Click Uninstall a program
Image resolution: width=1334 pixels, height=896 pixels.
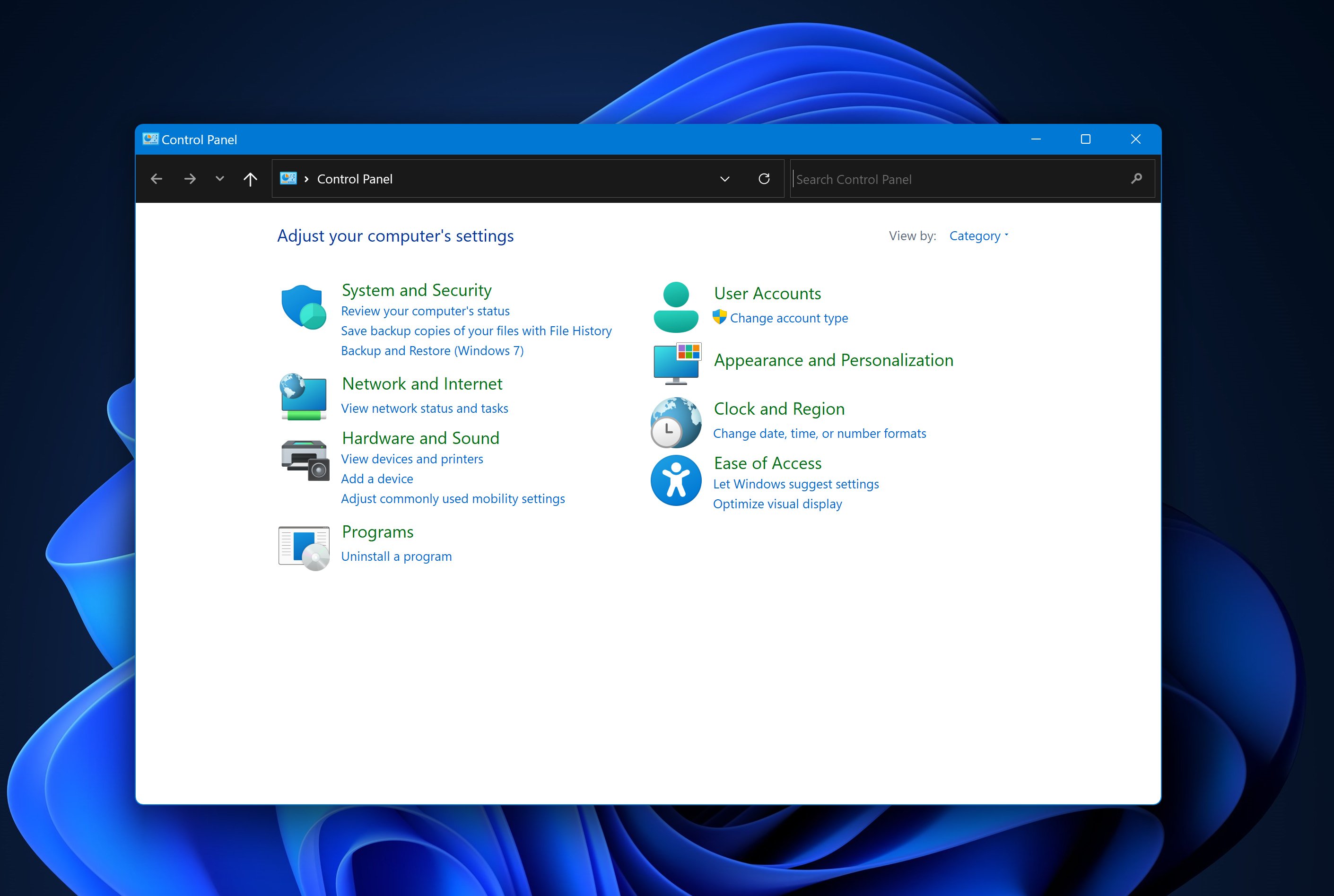pos(397,557)
